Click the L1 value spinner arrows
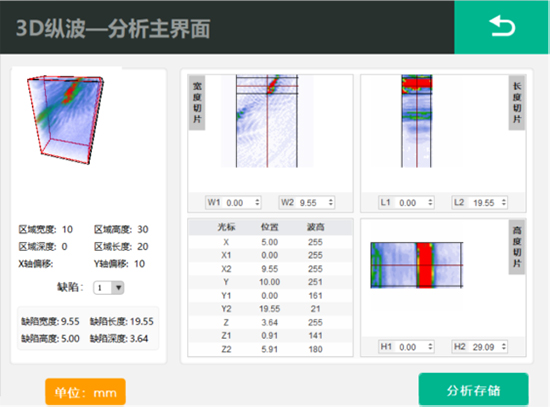 coord(430,202)
